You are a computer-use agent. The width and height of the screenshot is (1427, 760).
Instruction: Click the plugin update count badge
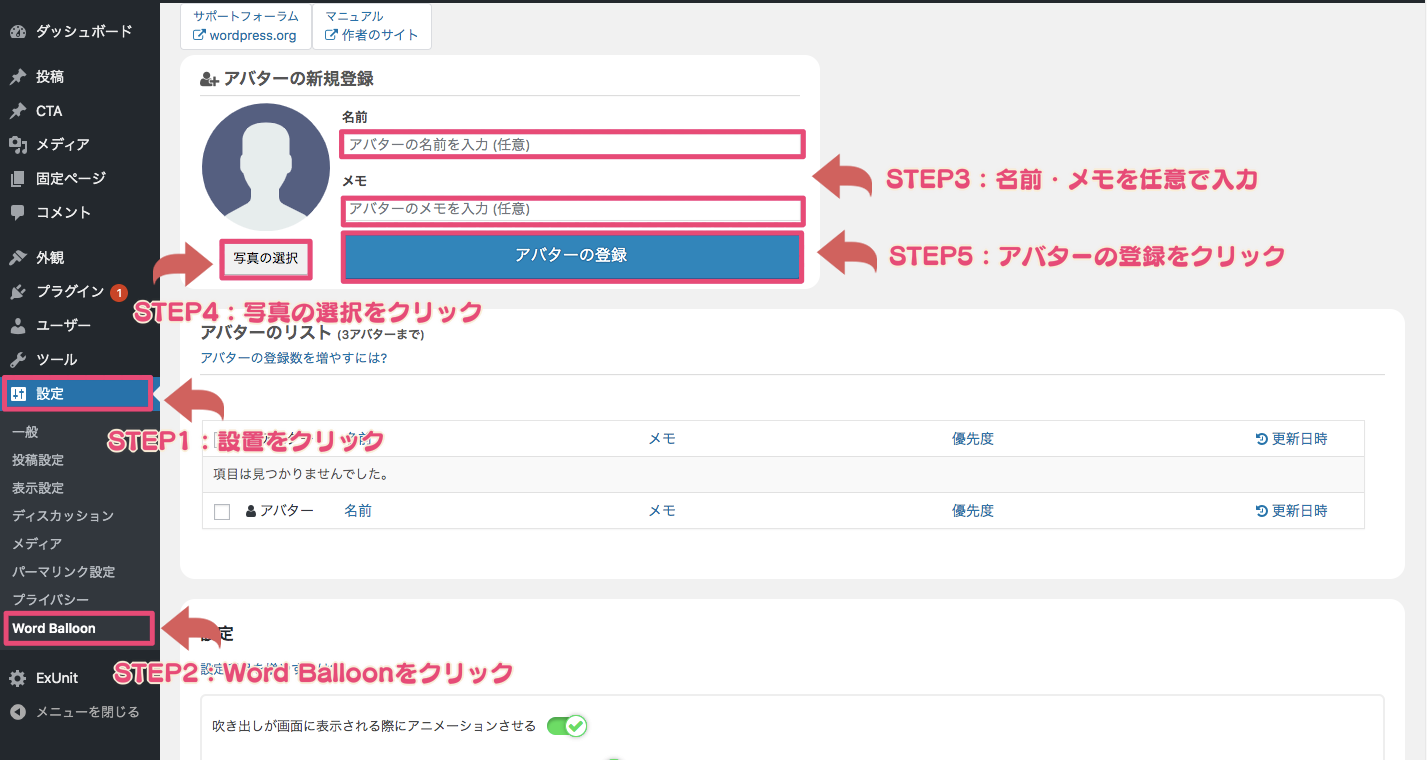[118, 293]
